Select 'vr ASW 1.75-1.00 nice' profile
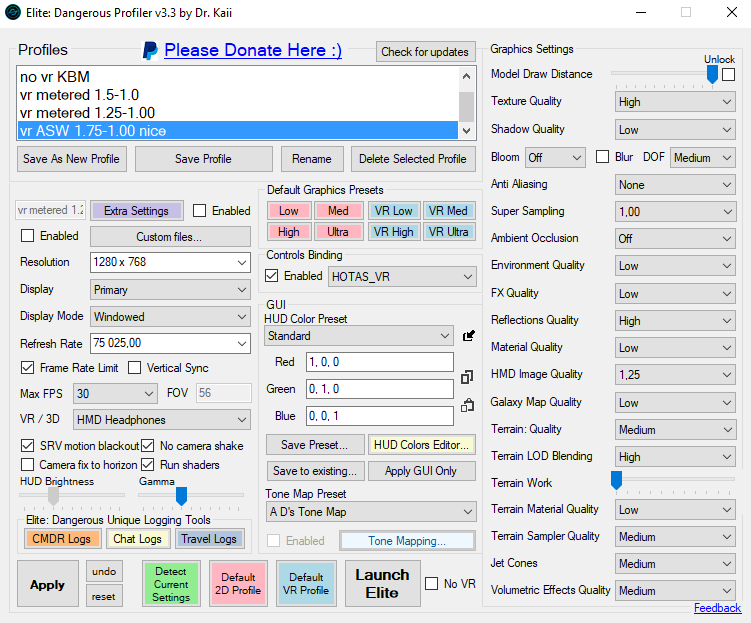 point(238,131)
